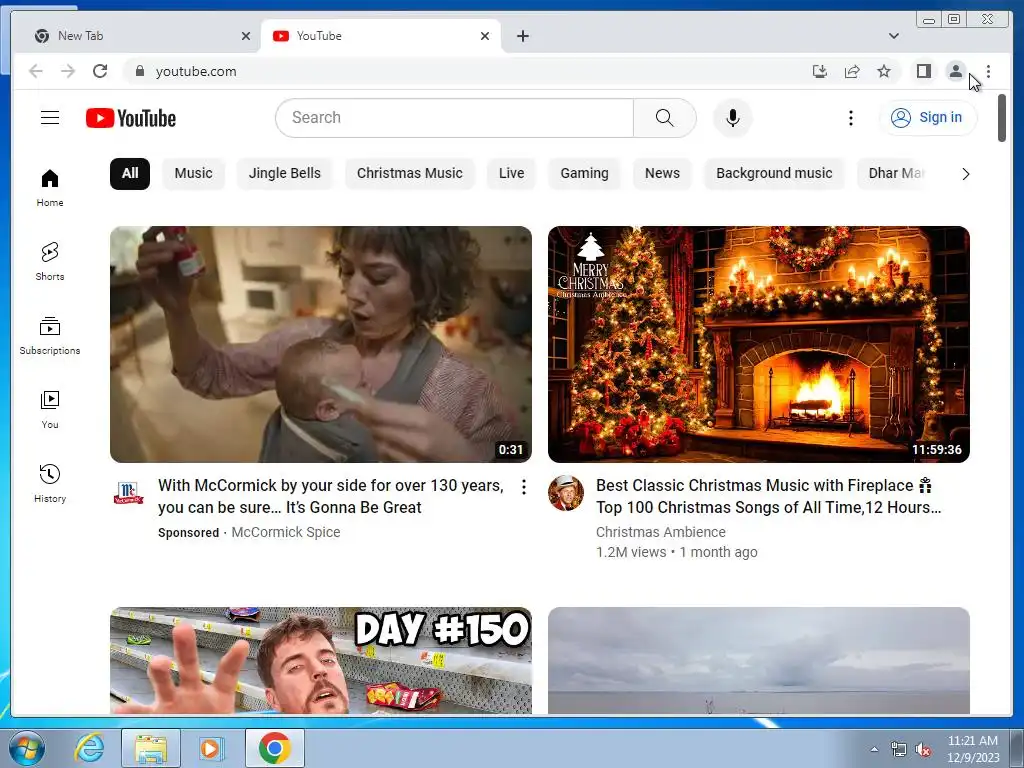The width and height of the screenshot is (1024, 768).
Task: Open the cloudy sky video thumbnail
Action: (759, 660)
